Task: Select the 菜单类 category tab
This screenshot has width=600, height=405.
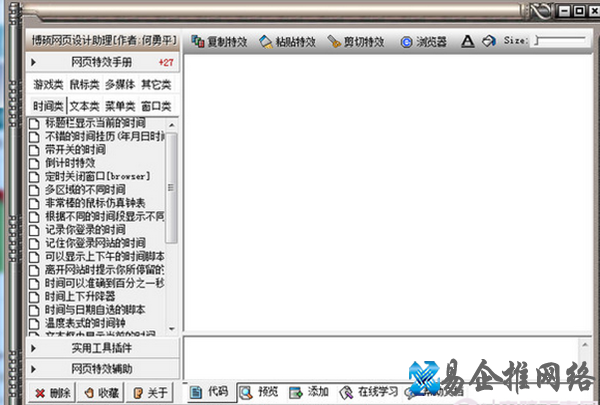Action: click(120, 106)
